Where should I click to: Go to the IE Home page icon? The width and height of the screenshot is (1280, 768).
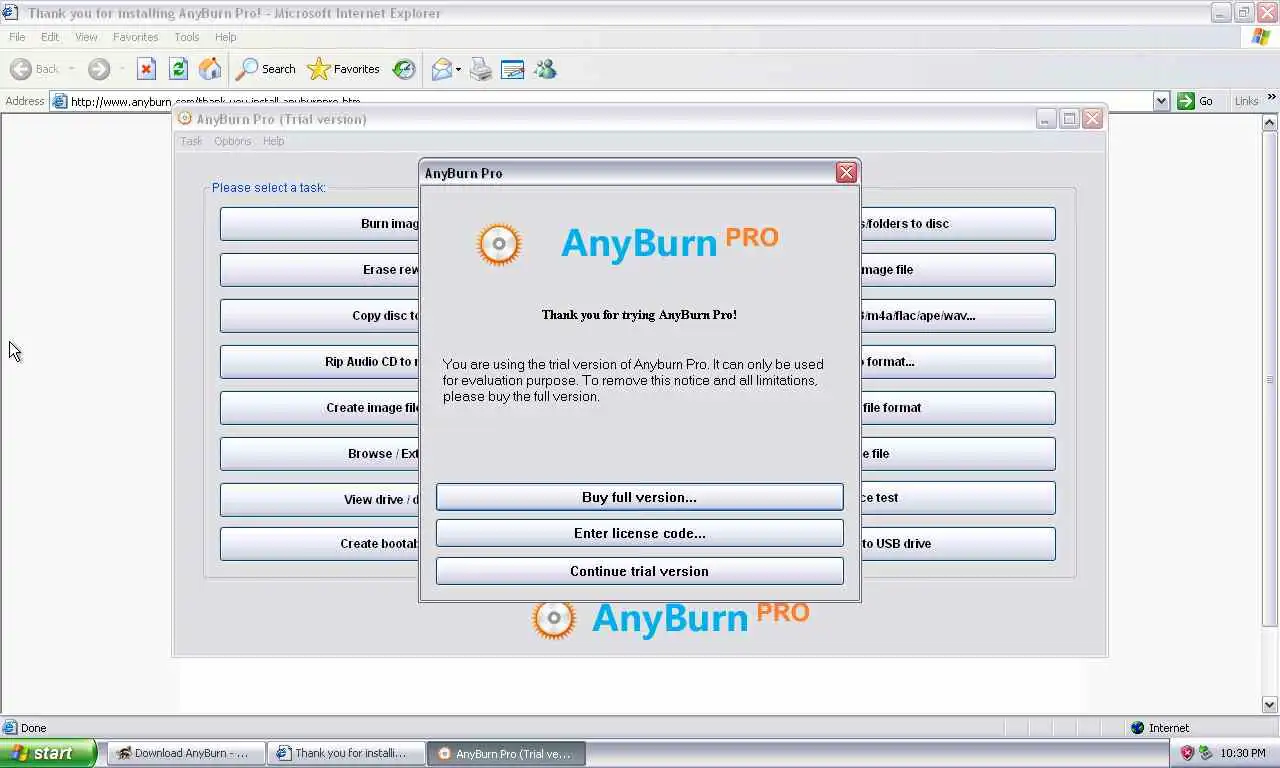pyautogui.click(x=210, y=69)
